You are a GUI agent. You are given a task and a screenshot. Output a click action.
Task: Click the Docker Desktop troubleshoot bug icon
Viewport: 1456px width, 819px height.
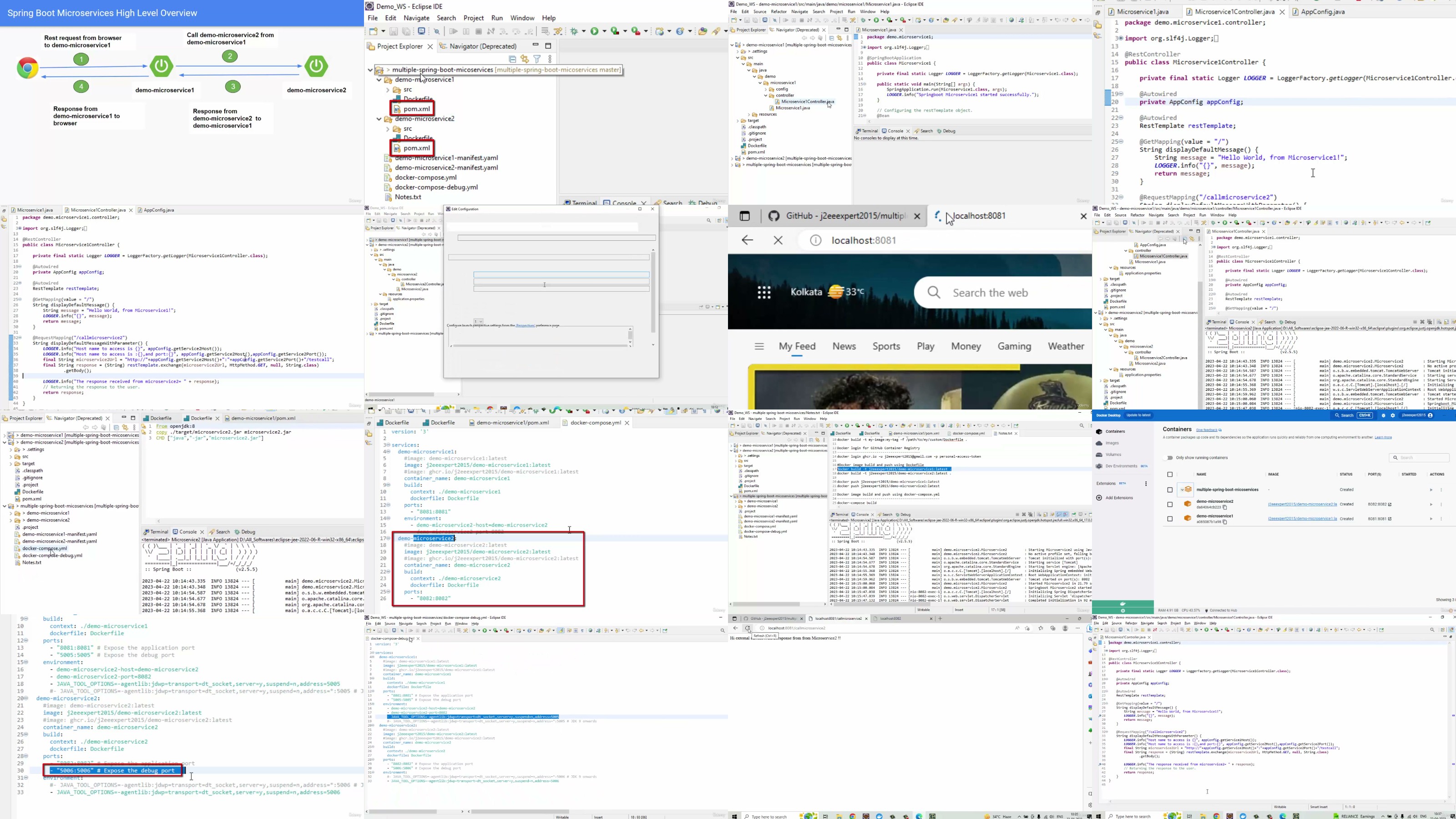(1383, 415)
